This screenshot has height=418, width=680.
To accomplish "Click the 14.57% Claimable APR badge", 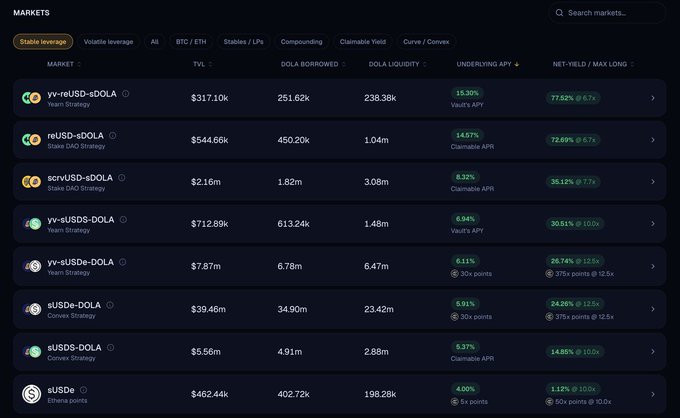I will (x=467, y=135).
